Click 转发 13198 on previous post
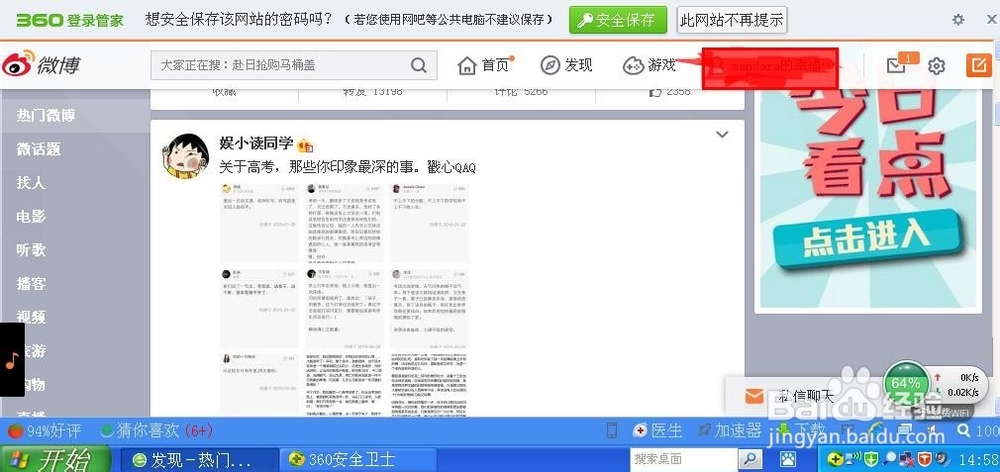 tap(373, 92)
